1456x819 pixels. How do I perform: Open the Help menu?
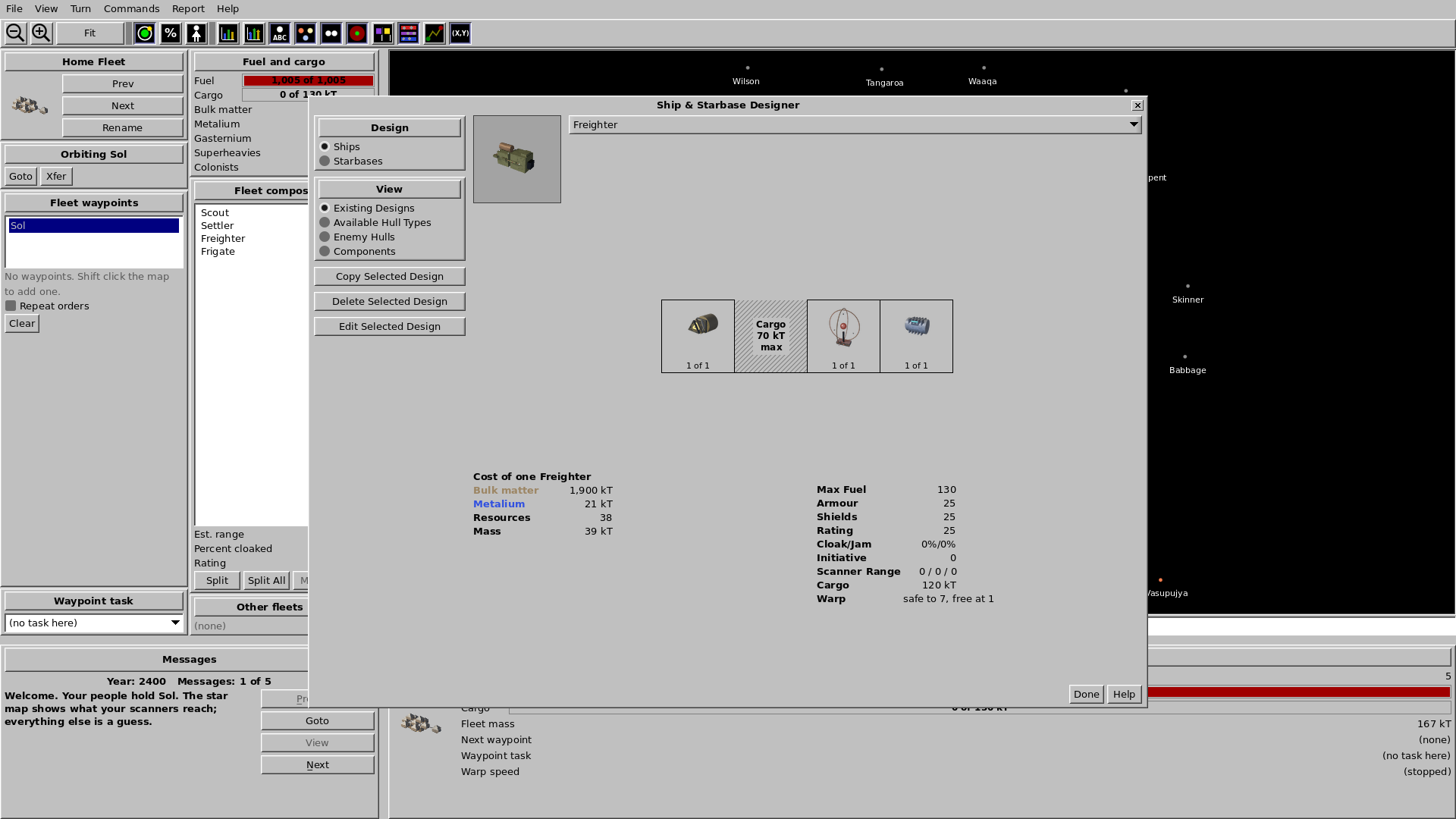(x=227, y=8)
